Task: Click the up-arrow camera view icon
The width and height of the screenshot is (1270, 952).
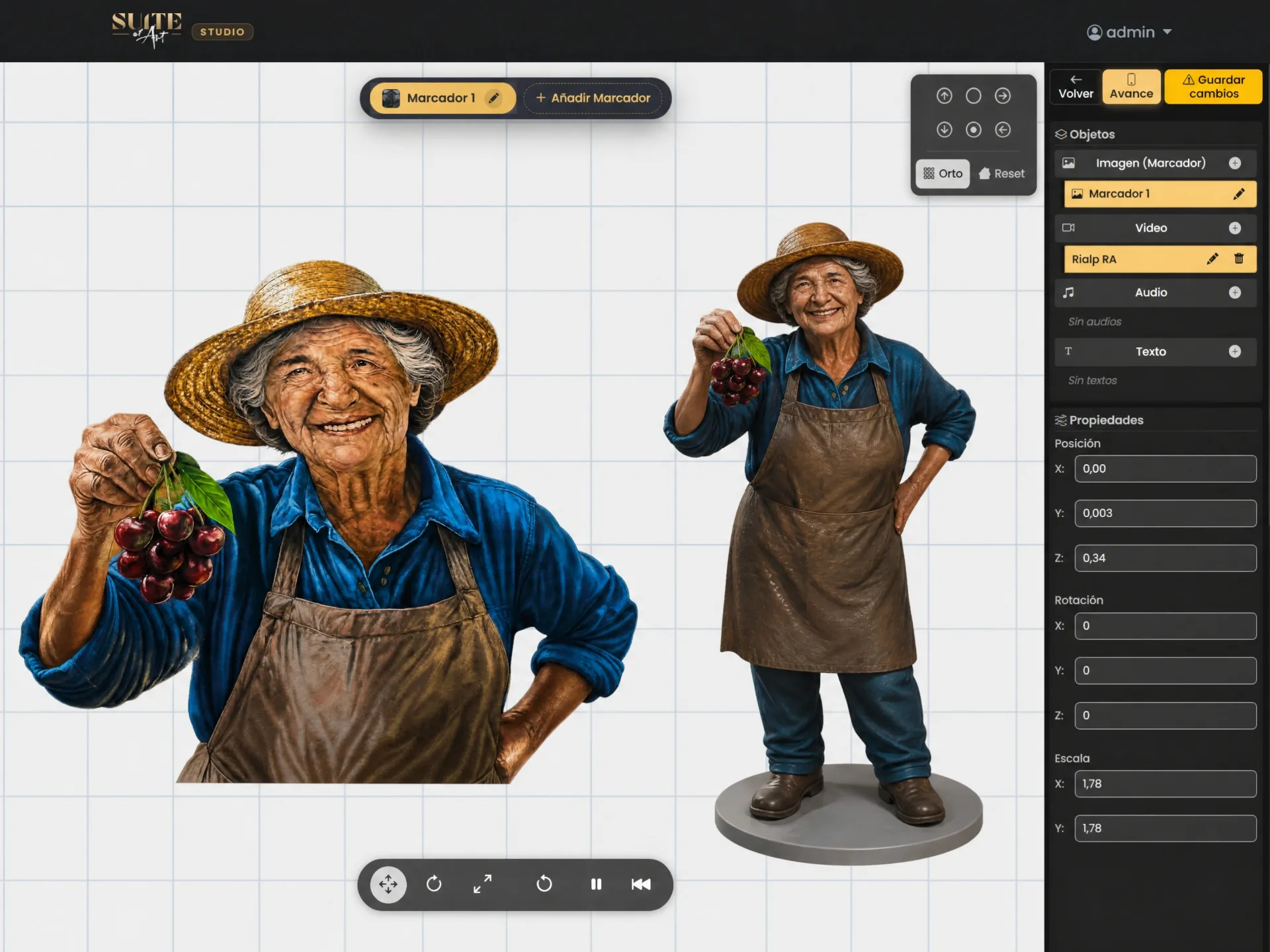Action: click(944, 96)
